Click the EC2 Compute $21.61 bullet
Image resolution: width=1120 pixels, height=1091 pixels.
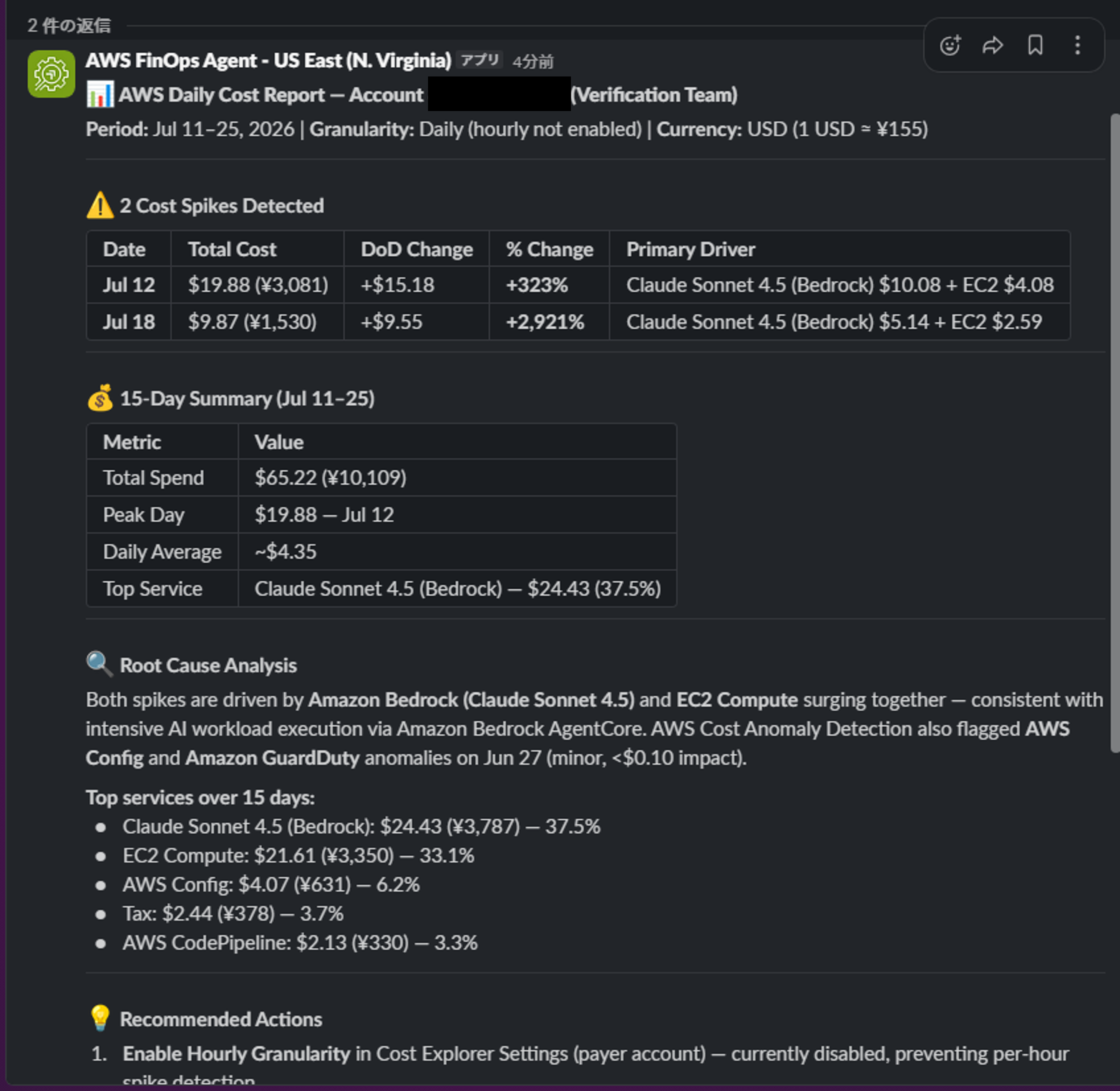point(298,855)
